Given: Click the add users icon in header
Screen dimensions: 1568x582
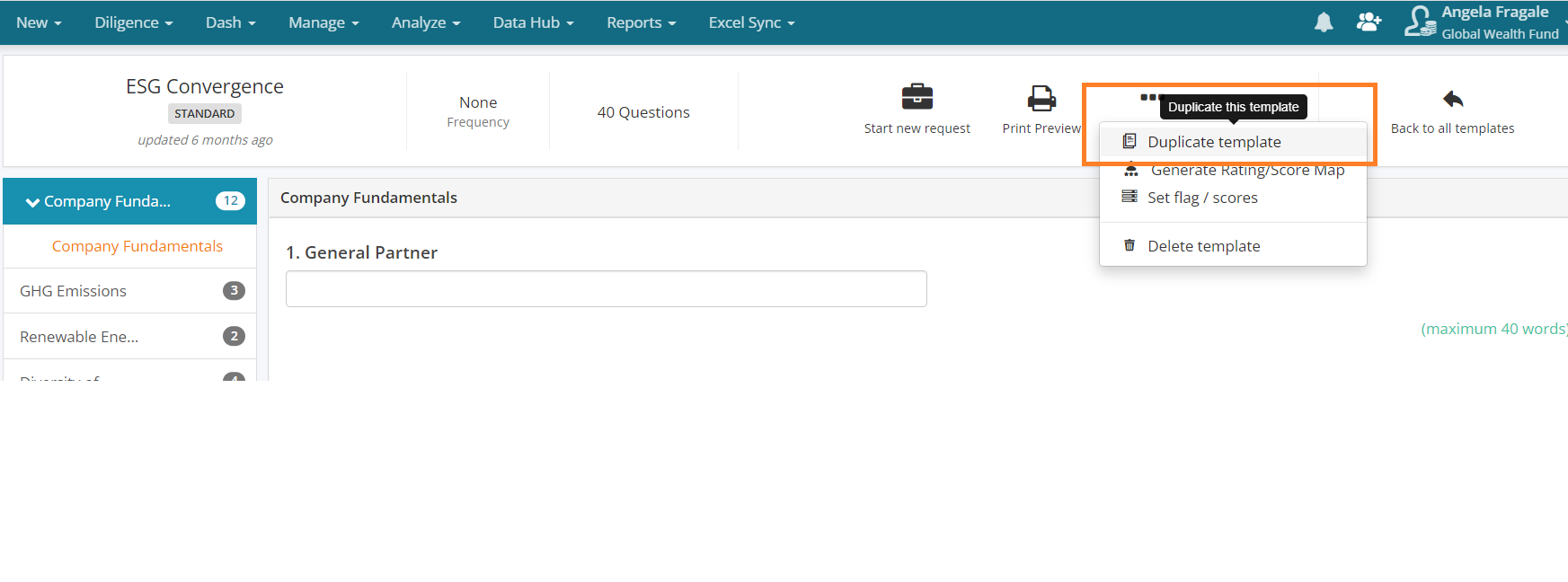Looking at the screenshot, I should 1369,22.
